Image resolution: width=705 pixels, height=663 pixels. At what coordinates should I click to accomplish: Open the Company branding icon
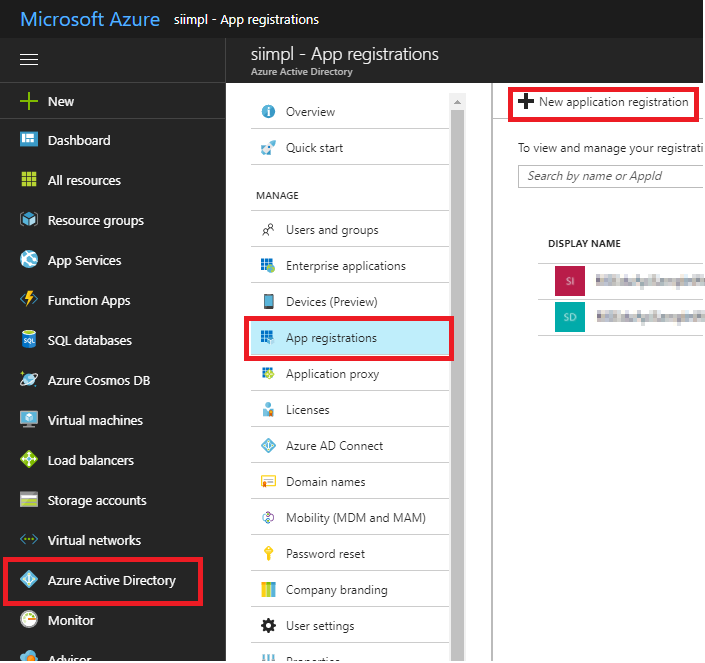pyautogui.click(x=268, y=589)
